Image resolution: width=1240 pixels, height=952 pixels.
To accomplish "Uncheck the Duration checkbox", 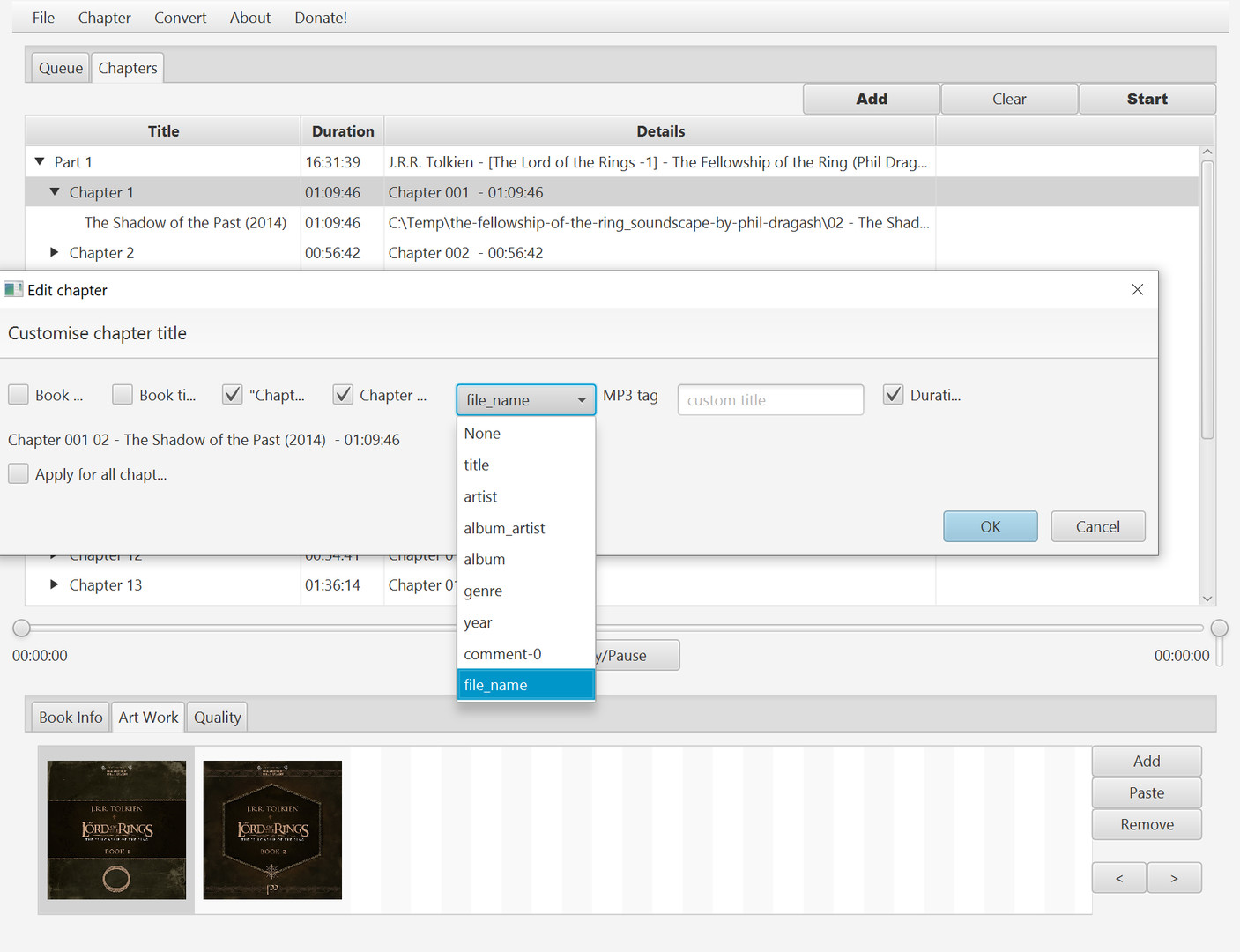I will click(x=893, y=394).
